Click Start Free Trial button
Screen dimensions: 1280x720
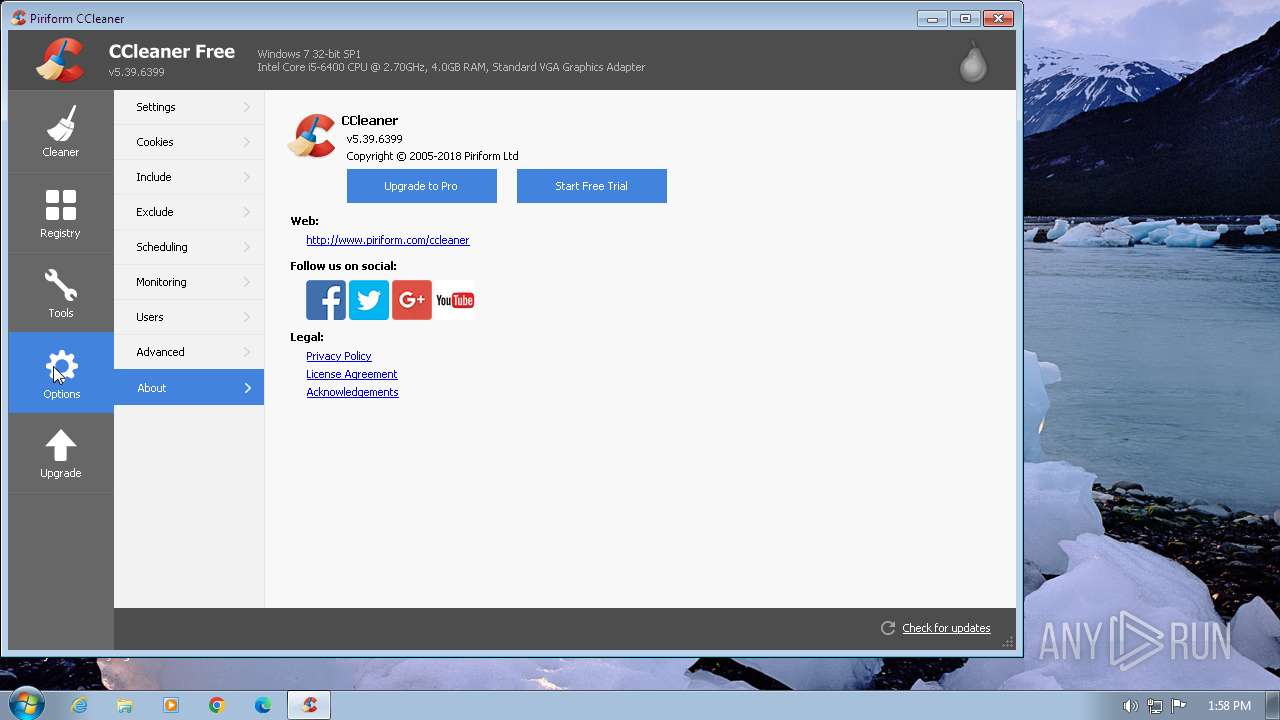pyautogui.click(x=592, y=186)
